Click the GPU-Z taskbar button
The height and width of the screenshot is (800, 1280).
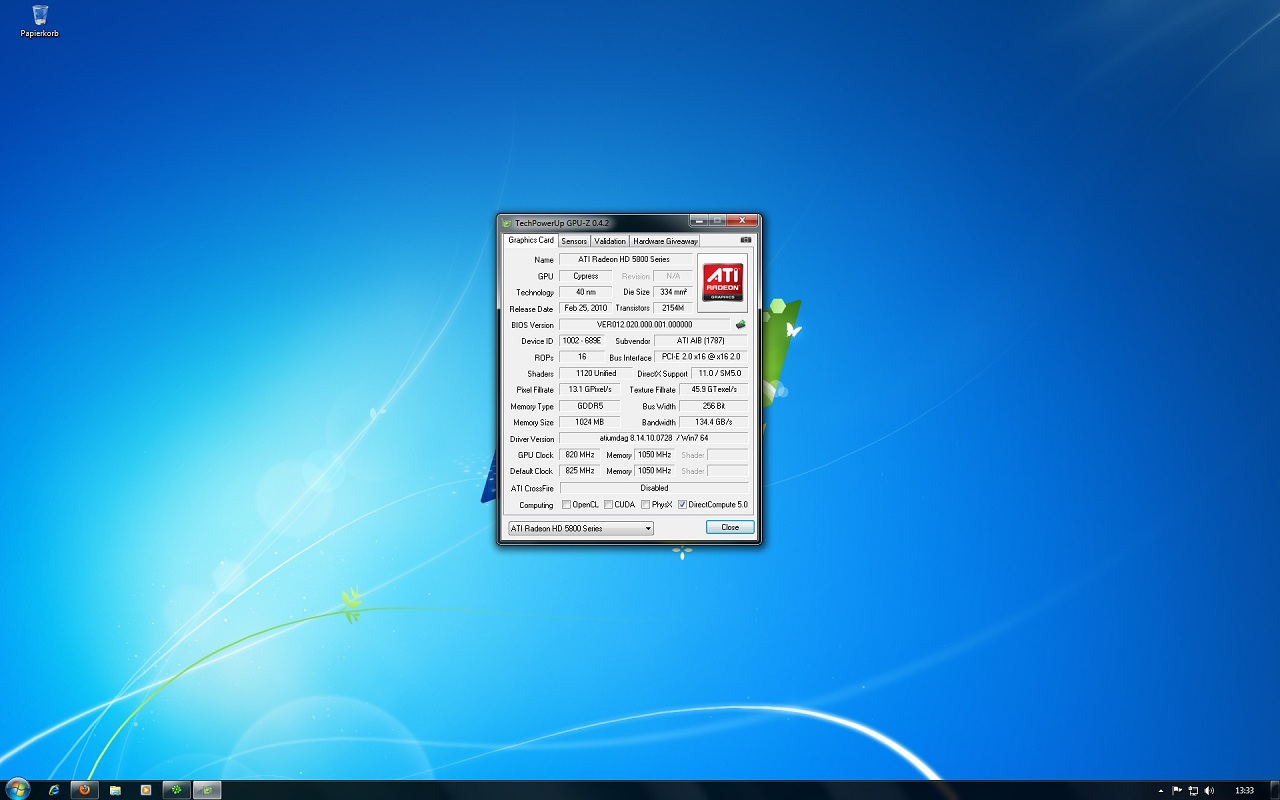click(207, 790)
